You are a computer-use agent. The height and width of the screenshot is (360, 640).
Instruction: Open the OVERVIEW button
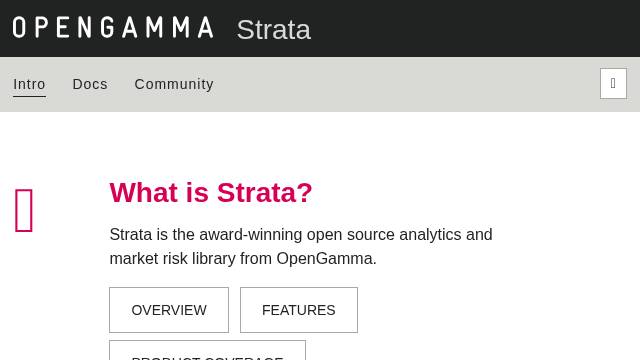(169, 310)
